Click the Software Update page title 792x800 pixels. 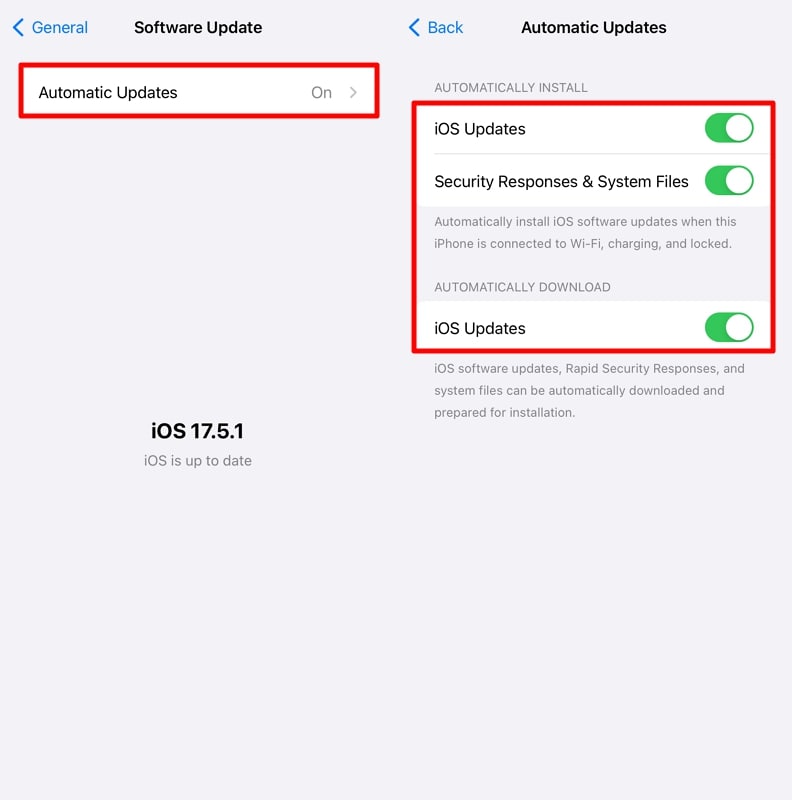[198, 28]
